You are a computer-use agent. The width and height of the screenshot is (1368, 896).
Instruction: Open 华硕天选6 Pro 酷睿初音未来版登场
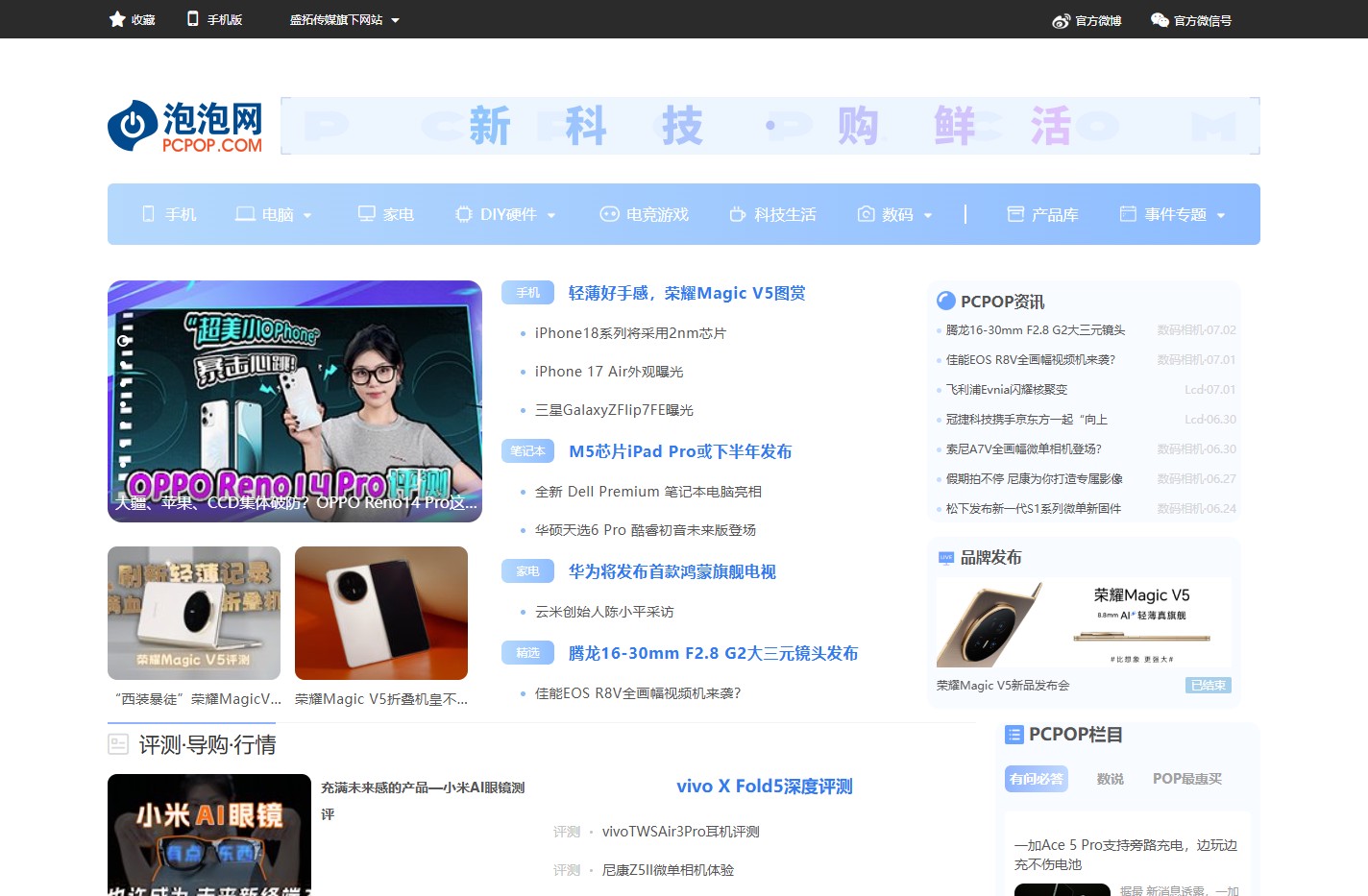coord(646,530)
